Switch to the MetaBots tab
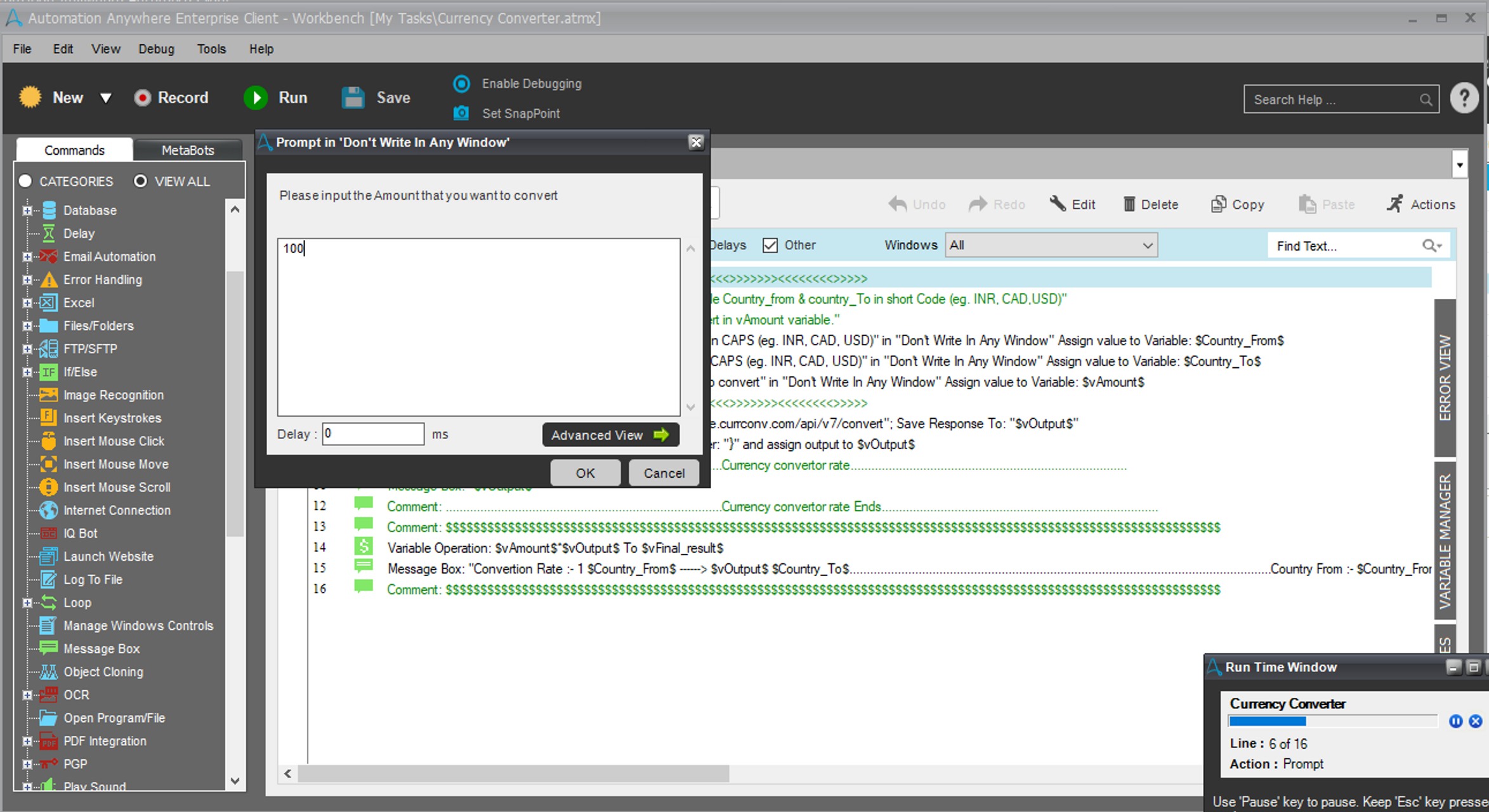This screenshot has width=1489, height=812. click(188, 150)
